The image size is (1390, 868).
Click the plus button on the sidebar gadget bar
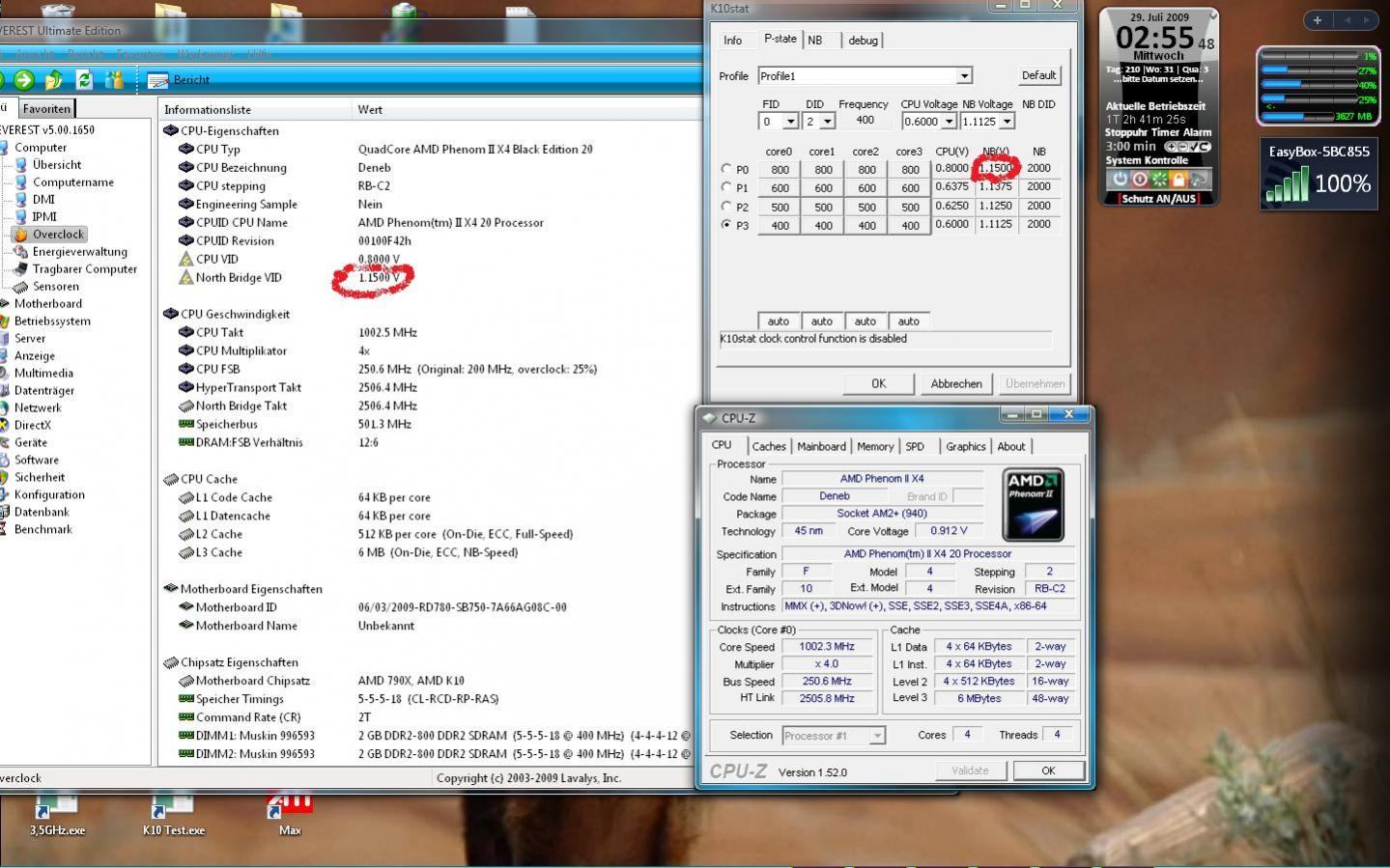coord(1318,19)
